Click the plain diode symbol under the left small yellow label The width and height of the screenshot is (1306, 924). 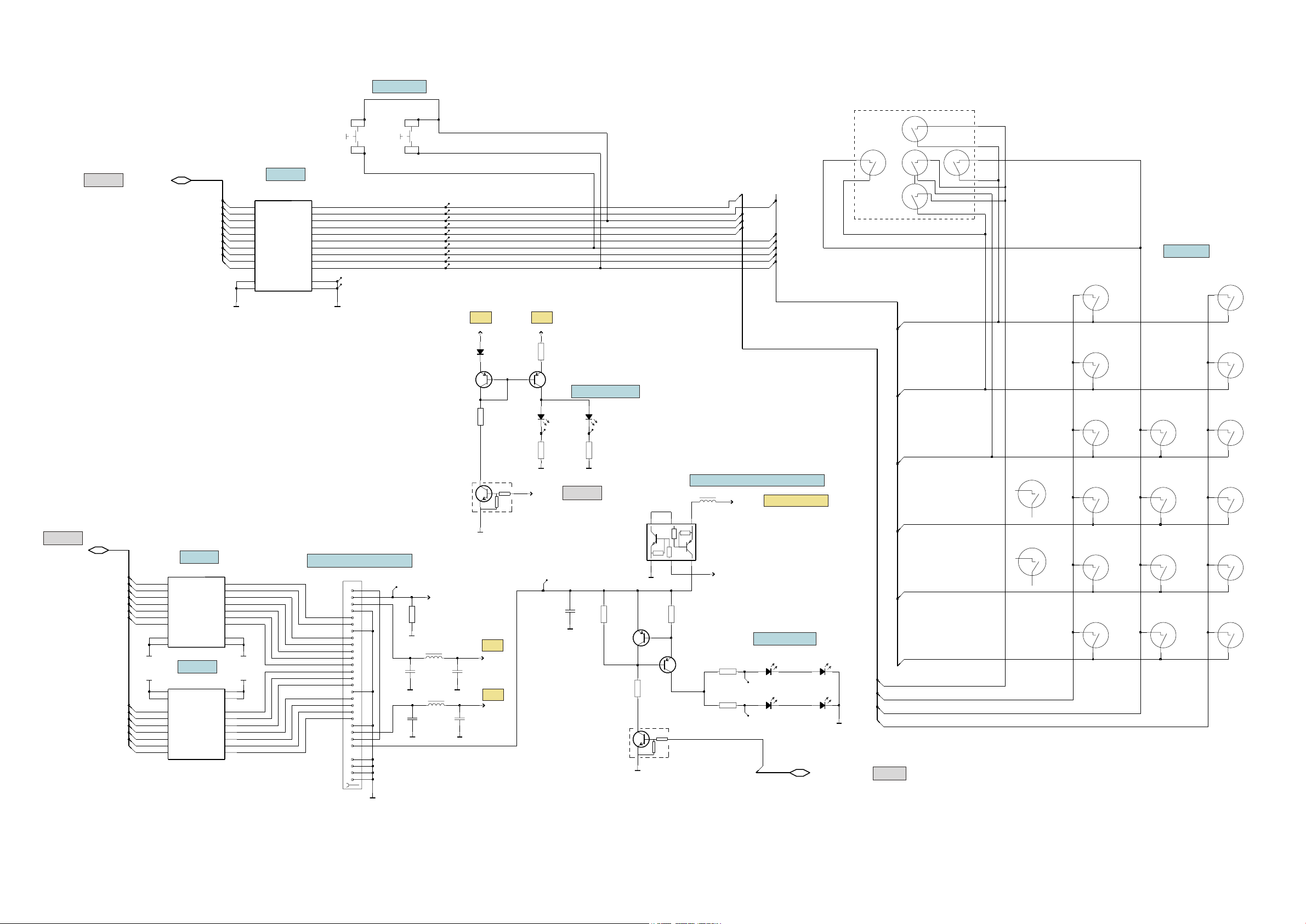point(480,352)
